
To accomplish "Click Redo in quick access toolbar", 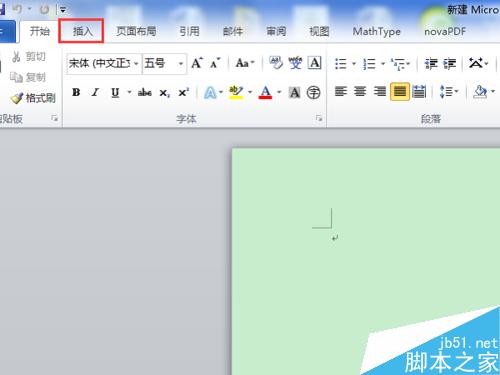I will click(44, 10).
